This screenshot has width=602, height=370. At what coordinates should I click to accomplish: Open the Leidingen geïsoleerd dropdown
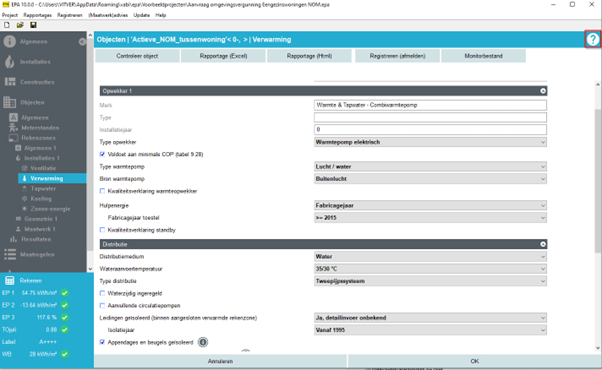pyautogui.click(x=430, y=318)
